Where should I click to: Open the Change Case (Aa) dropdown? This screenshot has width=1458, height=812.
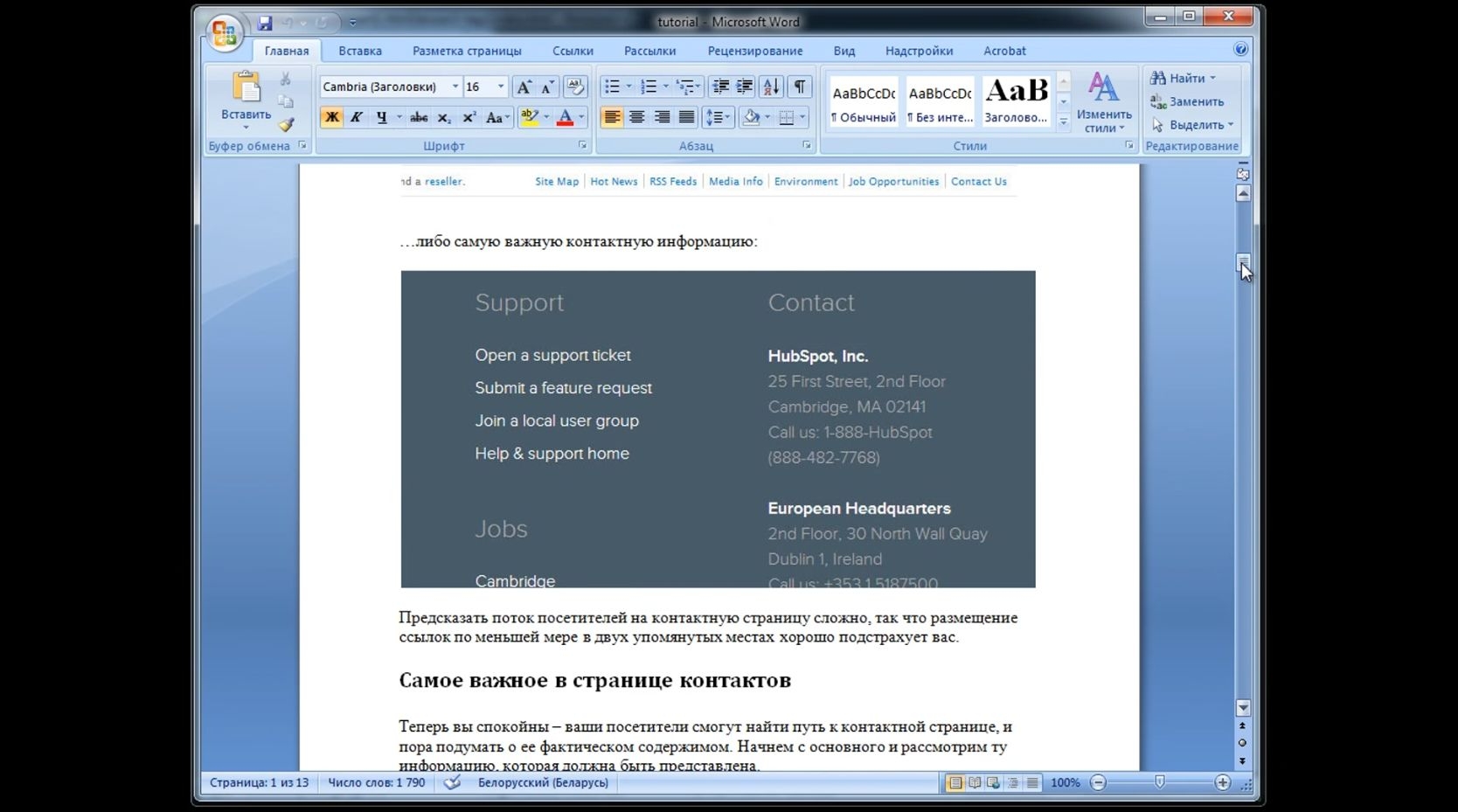497,117
